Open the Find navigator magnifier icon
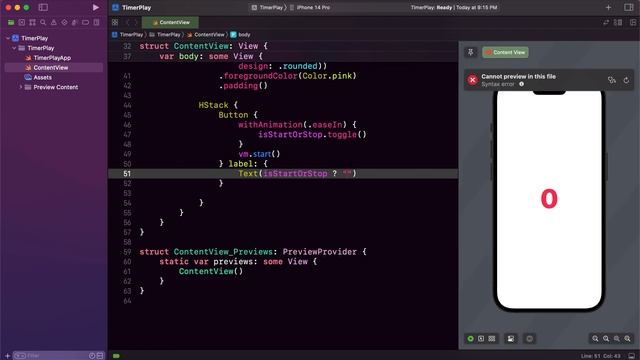The image size is (640, 360). 43,22
